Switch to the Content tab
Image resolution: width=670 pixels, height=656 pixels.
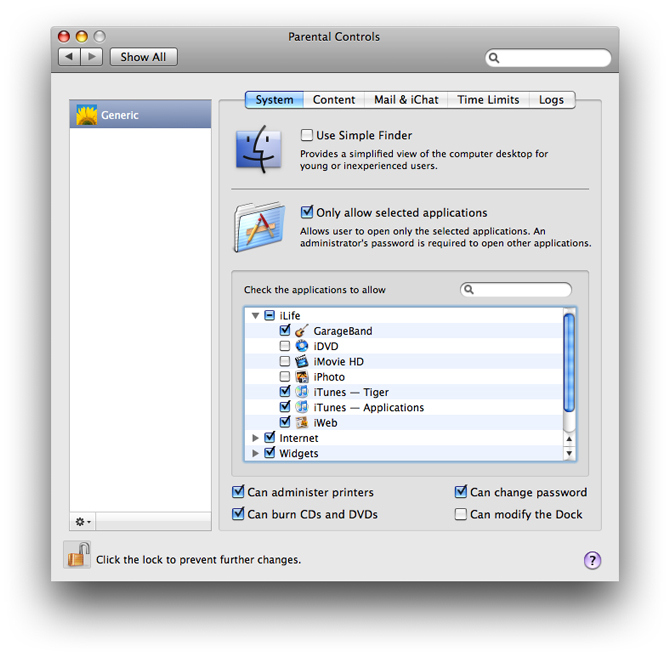point(334,100)
